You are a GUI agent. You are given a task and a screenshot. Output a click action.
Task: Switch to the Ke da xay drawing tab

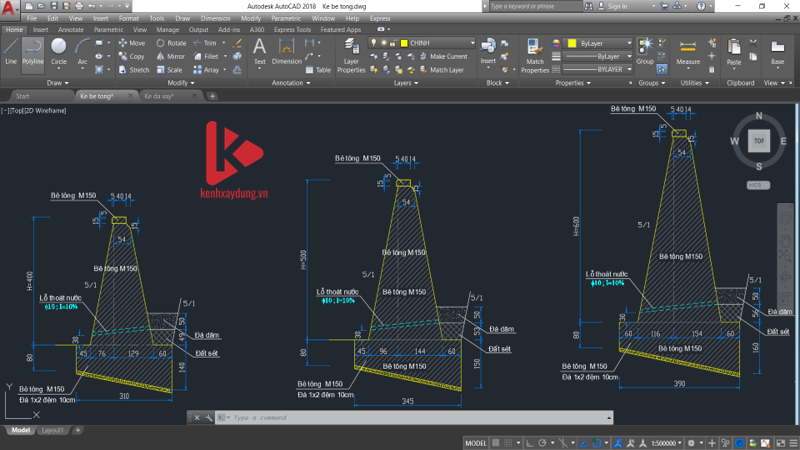pos(158,96)
